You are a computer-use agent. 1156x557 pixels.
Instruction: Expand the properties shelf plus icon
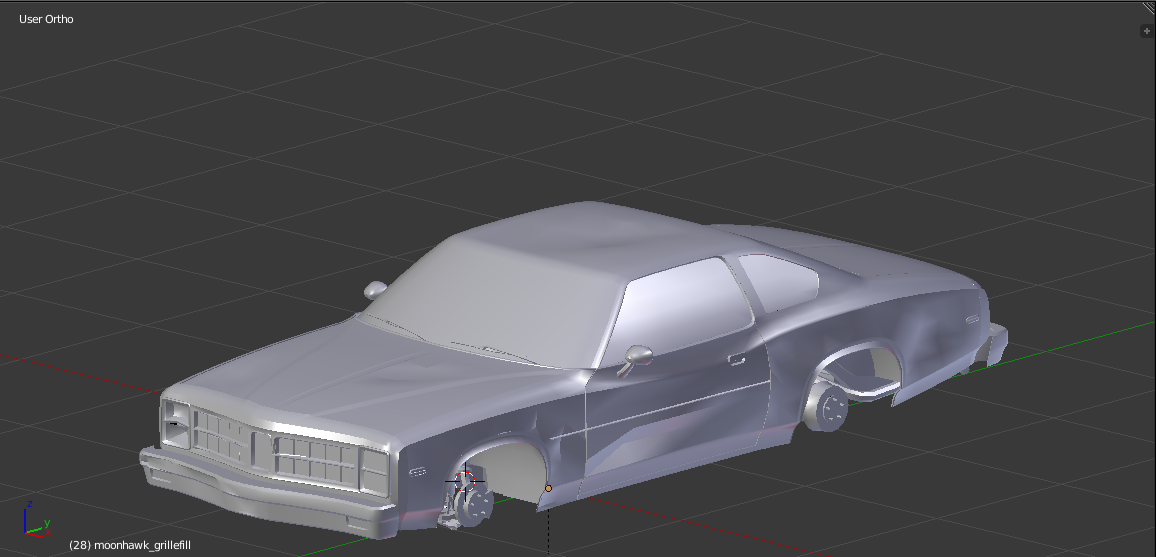pos(1146,31)
